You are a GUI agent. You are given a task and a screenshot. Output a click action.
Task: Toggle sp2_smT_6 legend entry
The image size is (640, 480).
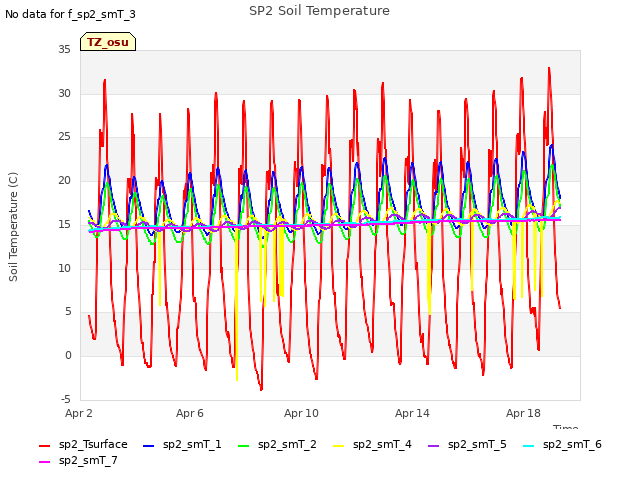tap(562, 444)
